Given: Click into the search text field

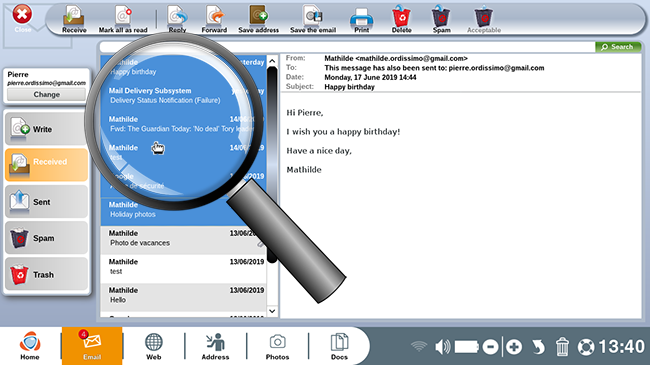Looking at the screenshot, I should [x=347, y=47].
